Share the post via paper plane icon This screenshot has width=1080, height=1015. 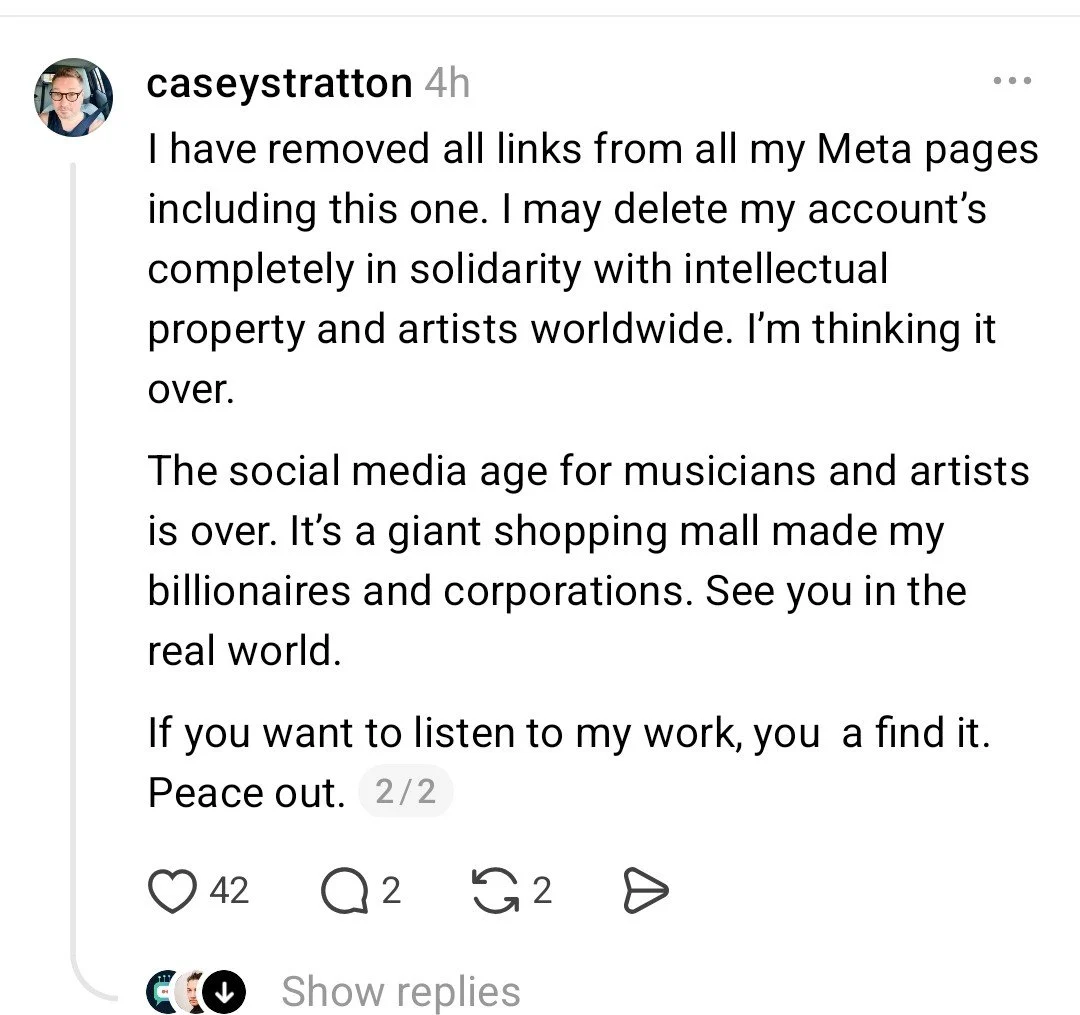(645, 891)
